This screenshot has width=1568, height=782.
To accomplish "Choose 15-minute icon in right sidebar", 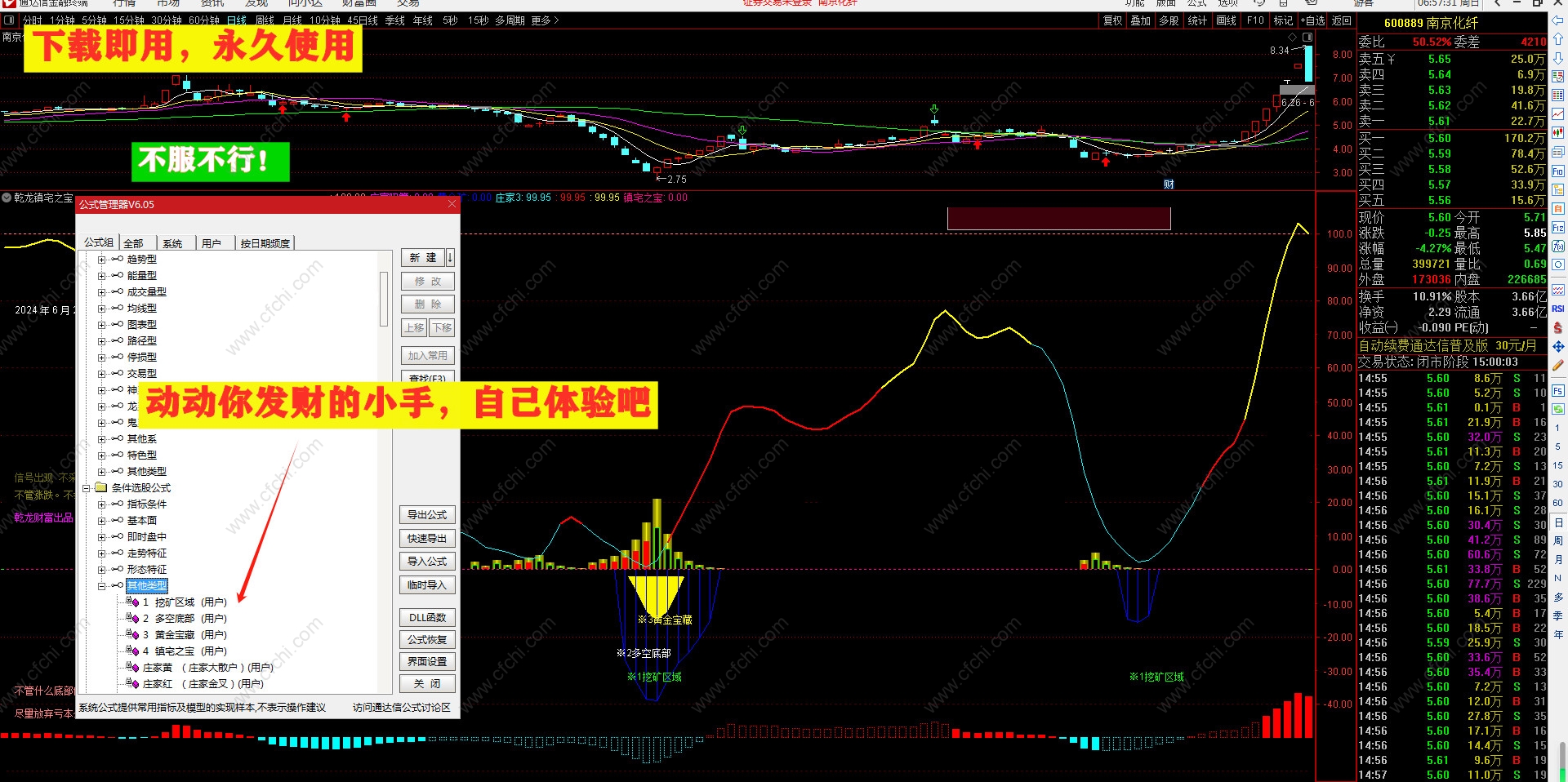I will tap(1558, 465).
